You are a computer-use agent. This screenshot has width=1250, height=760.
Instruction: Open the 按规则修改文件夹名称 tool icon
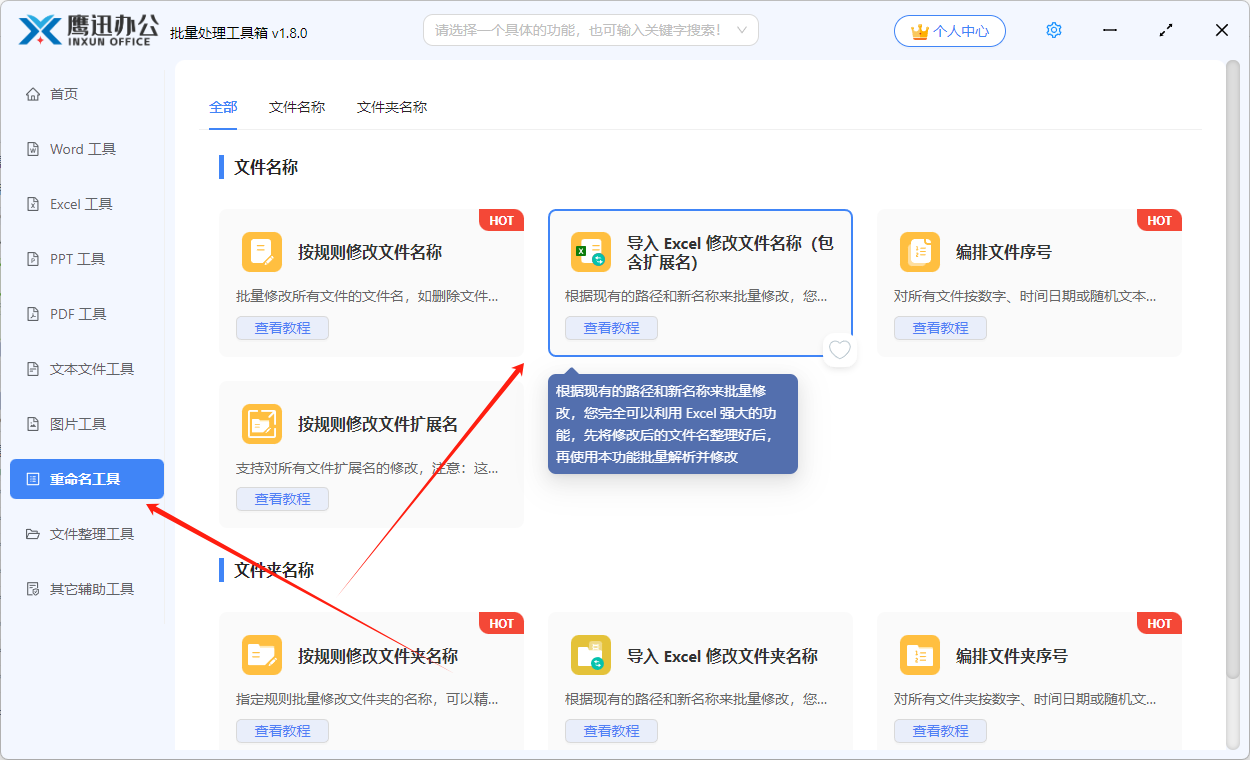262,655
